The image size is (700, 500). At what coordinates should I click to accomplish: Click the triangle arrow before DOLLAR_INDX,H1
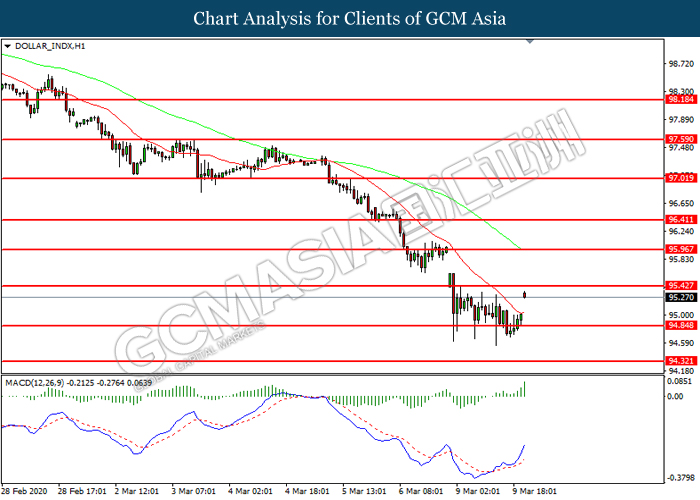tap(7, 46)
